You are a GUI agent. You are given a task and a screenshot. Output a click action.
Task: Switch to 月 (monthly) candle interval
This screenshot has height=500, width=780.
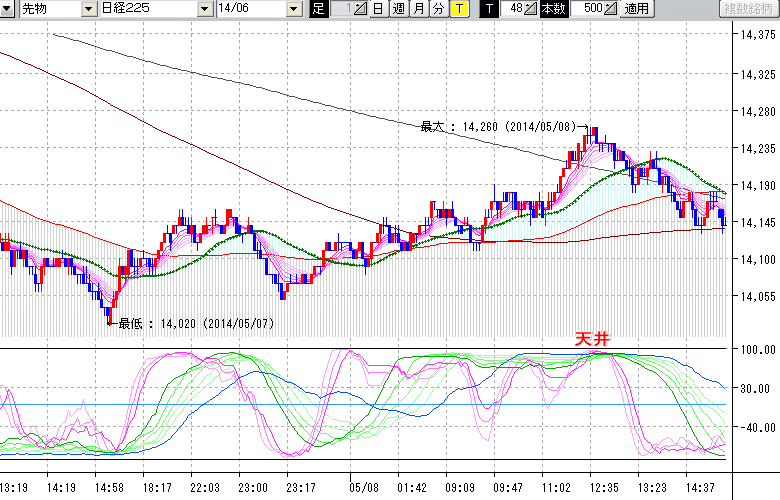(418, 9)
